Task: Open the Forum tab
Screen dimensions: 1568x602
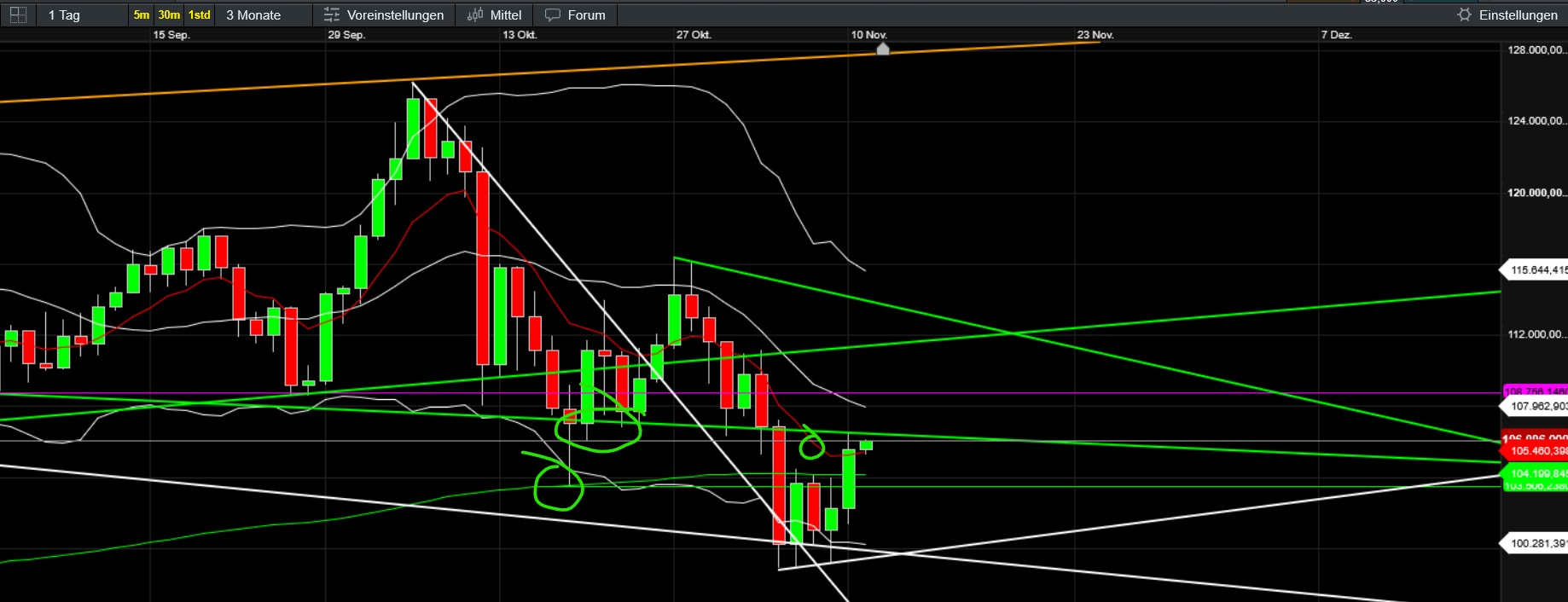Action: click(586, 14)
